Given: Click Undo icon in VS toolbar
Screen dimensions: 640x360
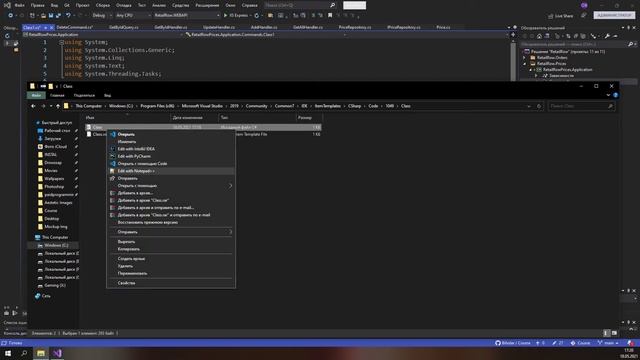Looking at the screenshot, I should click(x=68, y=16).
